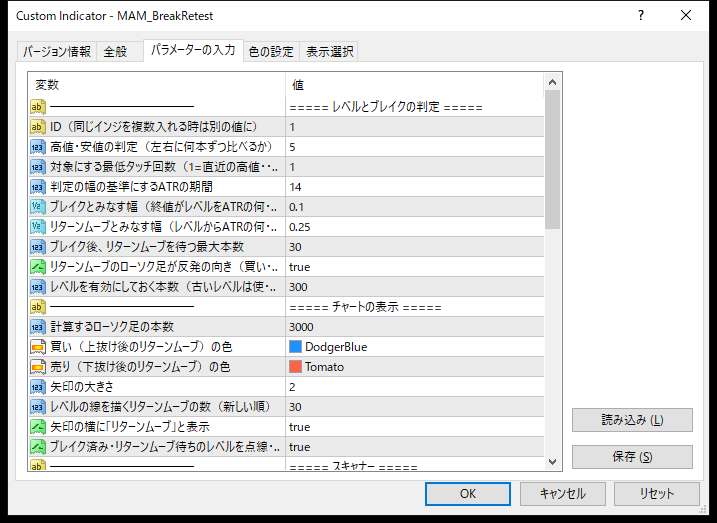Click the bool icon beside ブレイク済み・リターンムーブ待ちのレベル
717x523 pixels.
pyautogui.click(x=38, y=447)
